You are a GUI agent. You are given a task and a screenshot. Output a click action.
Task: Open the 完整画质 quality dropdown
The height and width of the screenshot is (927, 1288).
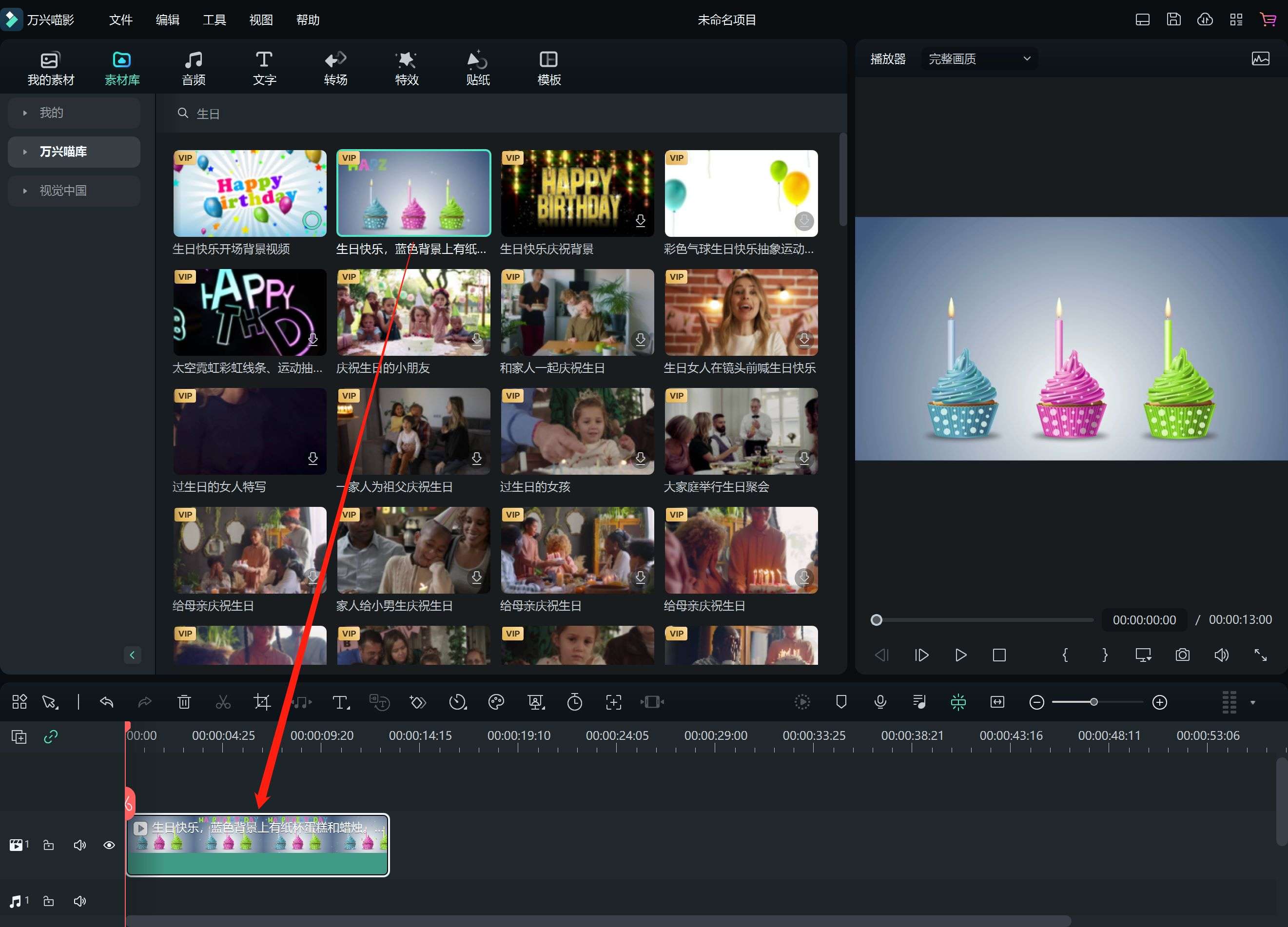[x=978, y=58]
